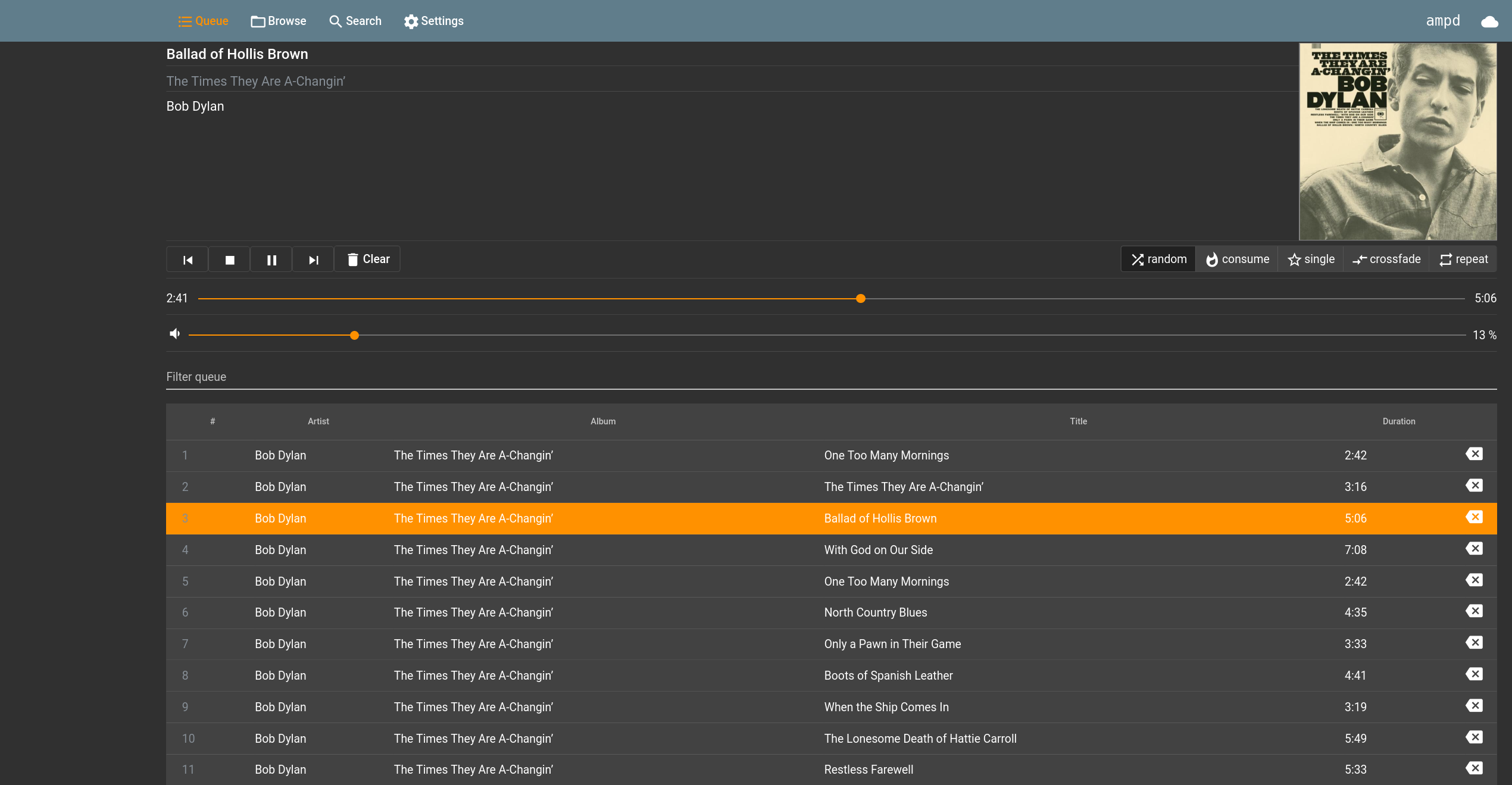Click the ampd logo text

[x=1443, y=21]
